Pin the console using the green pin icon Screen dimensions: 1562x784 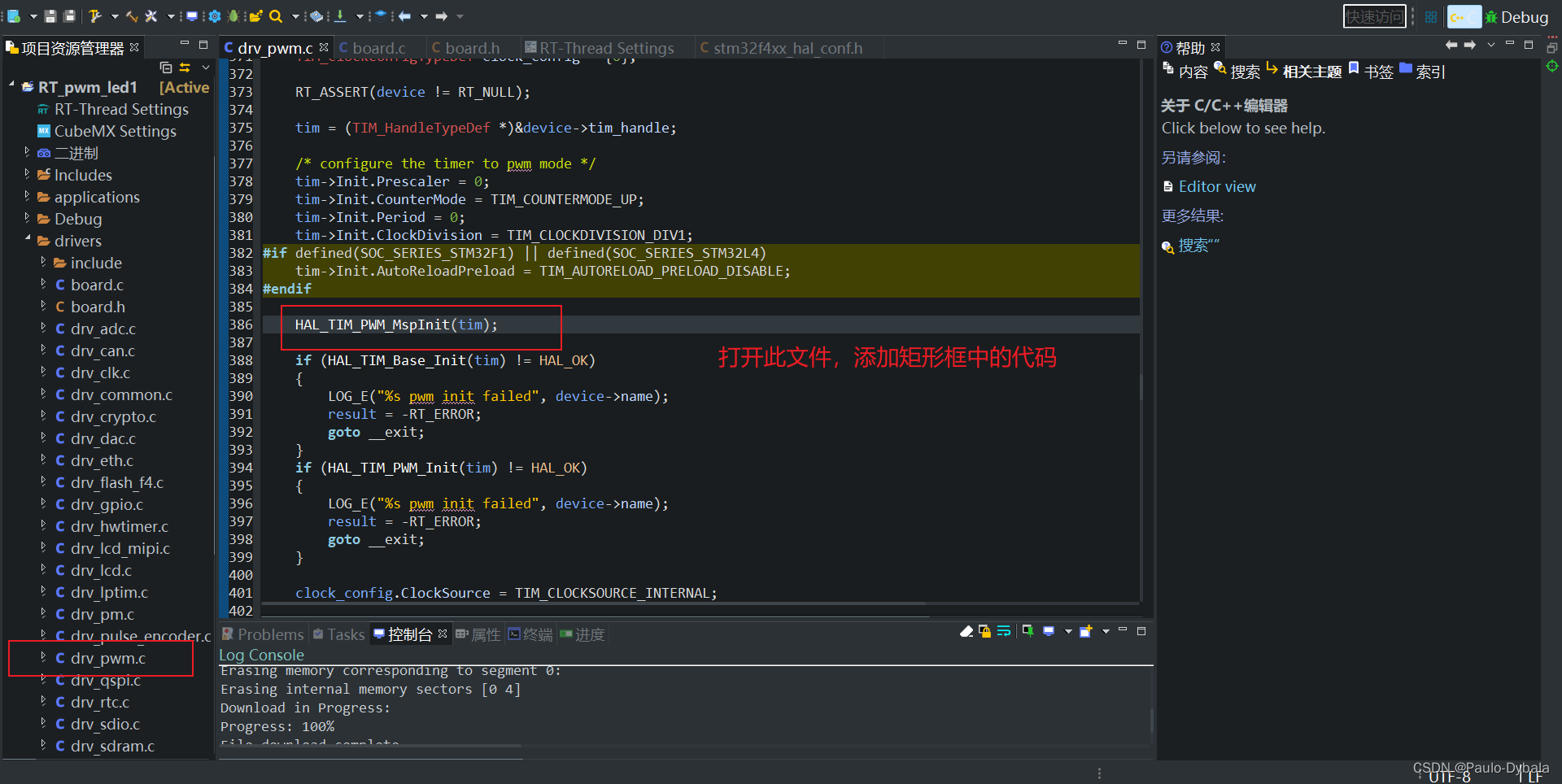tap(1028, 632)
